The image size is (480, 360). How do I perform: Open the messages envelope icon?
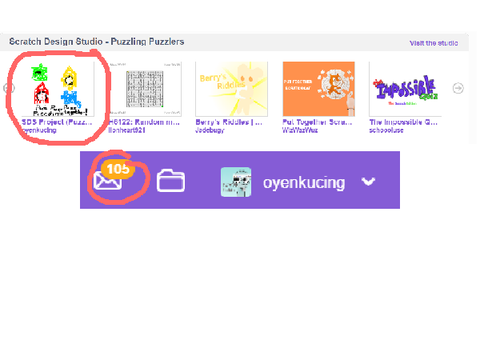point(107,181)
